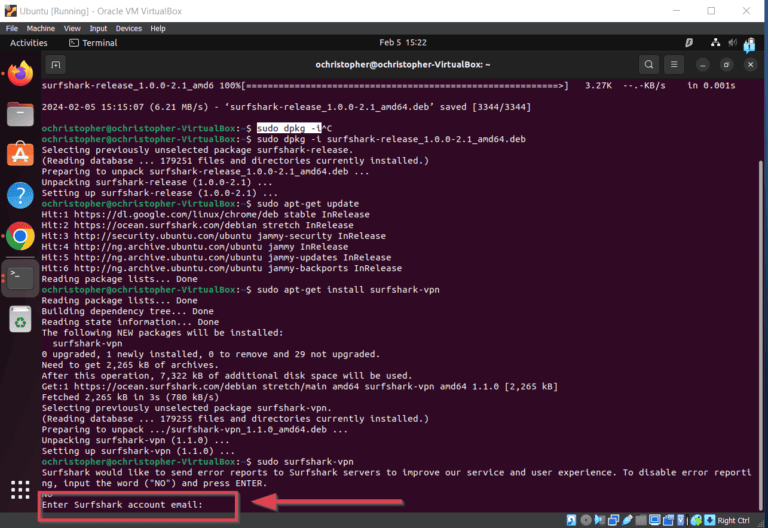768x528 pixels.
Task: Click the Enter Surfshark account email prompt
Action: (122, 505)
